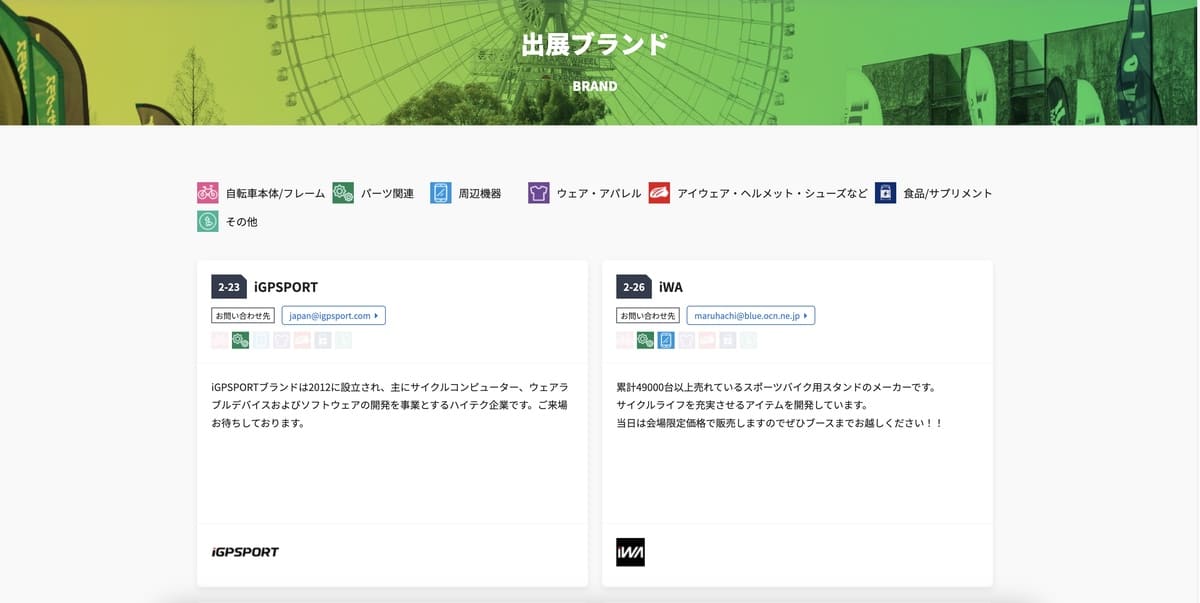Click iGPSPORT card's faded peripheral device icon

(261, 340)
